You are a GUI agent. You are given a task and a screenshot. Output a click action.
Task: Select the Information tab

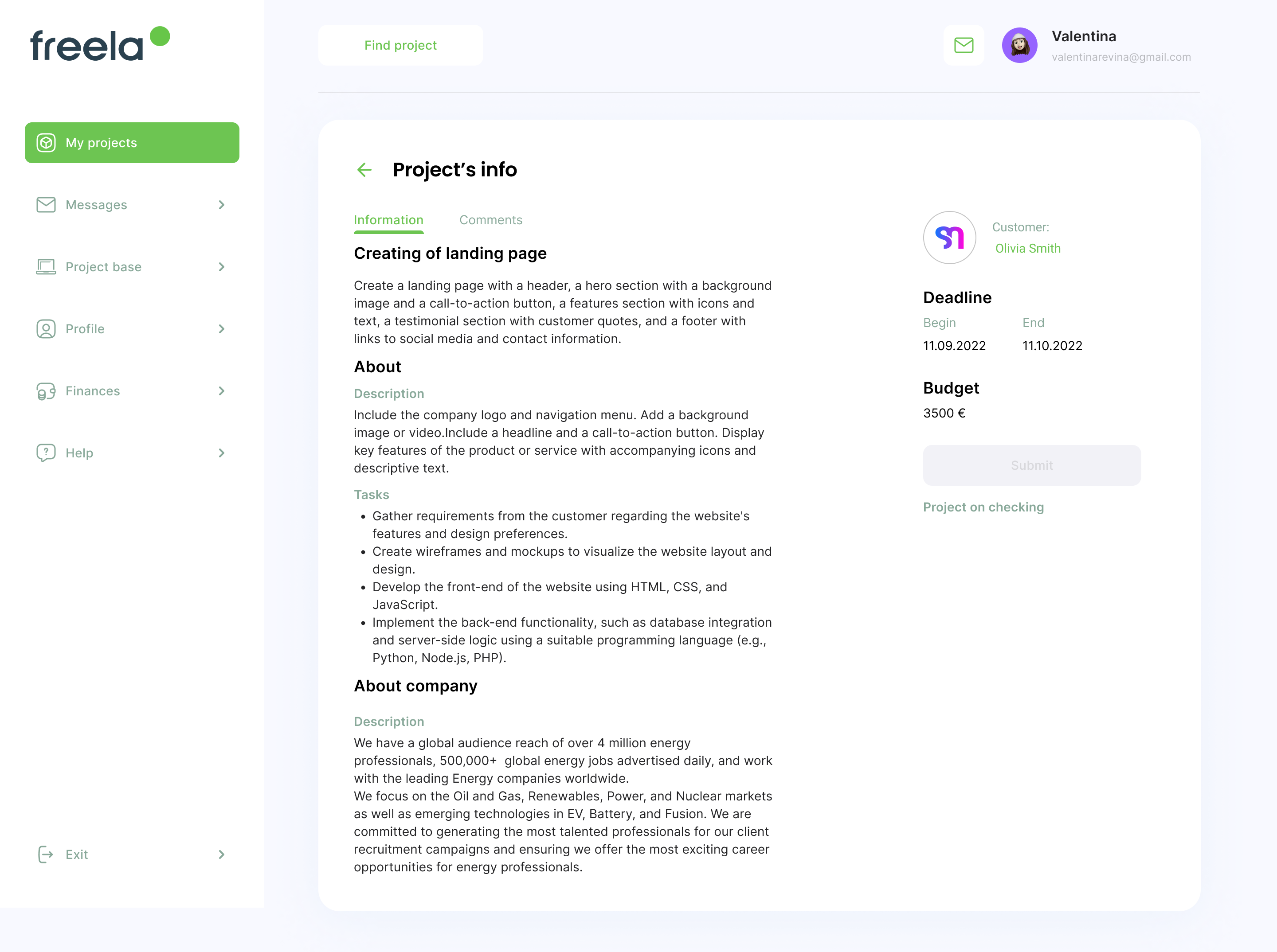[x=388, y=220]
